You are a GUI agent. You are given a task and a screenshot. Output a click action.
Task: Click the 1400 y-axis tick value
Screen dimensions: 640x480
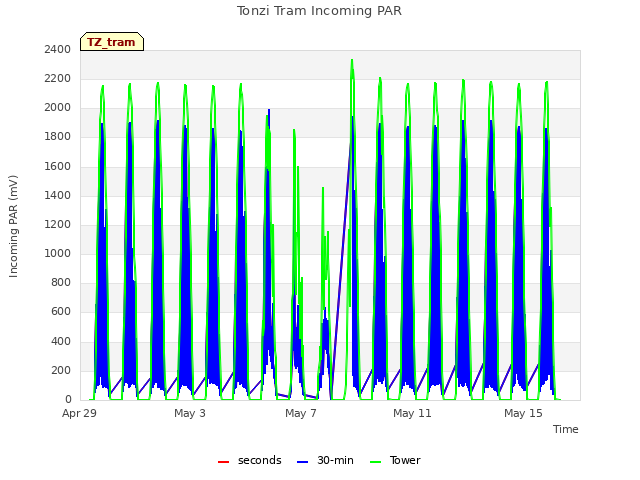coord(58,196)
